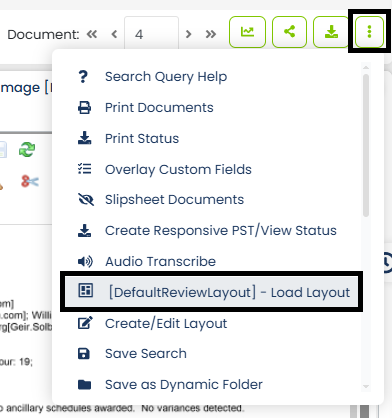
Task: Click the green refresh arrows icon
Action: point(27,149)
